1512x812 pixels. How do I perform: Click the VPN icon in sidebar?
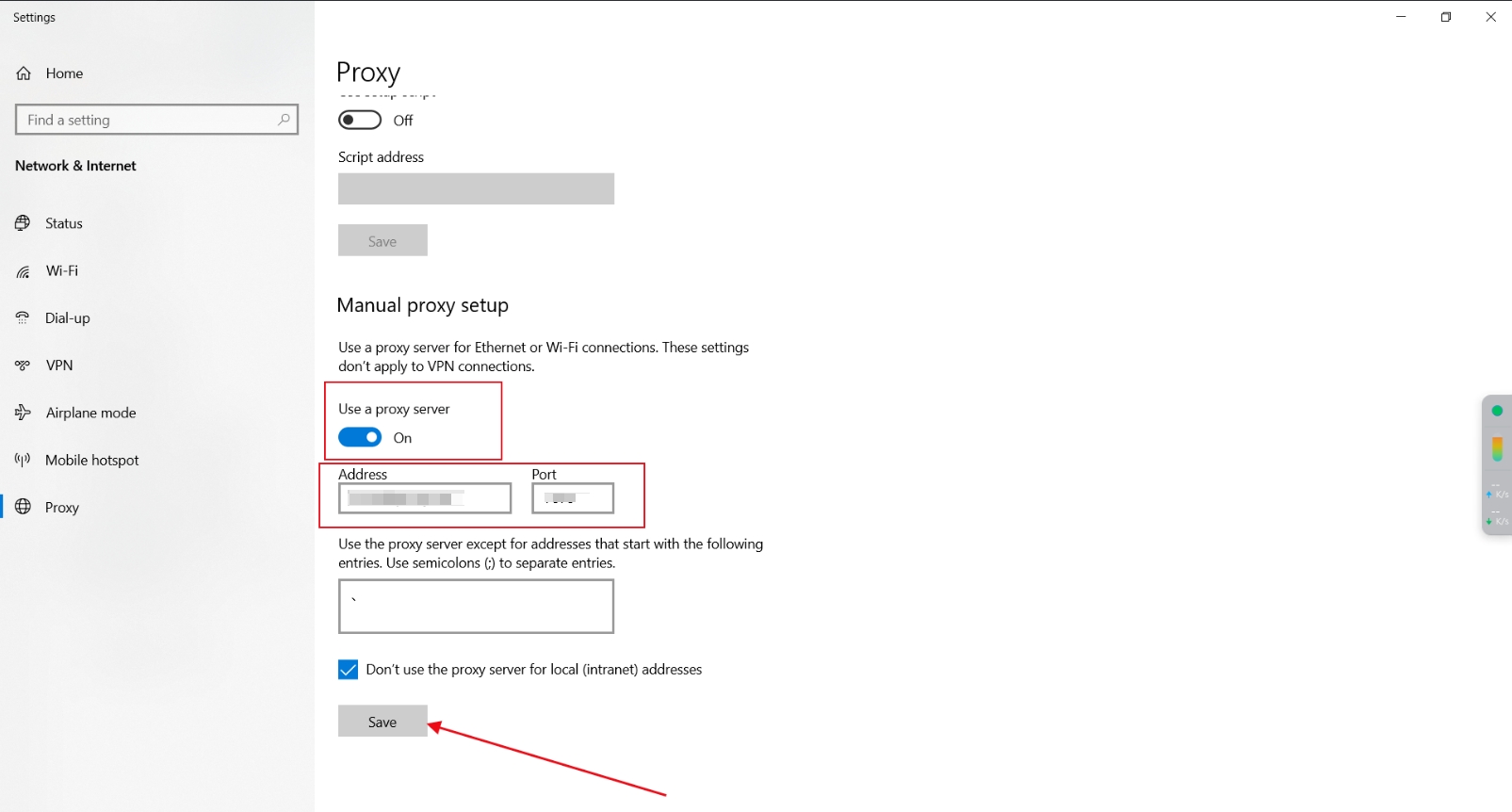tap(23, 365)
